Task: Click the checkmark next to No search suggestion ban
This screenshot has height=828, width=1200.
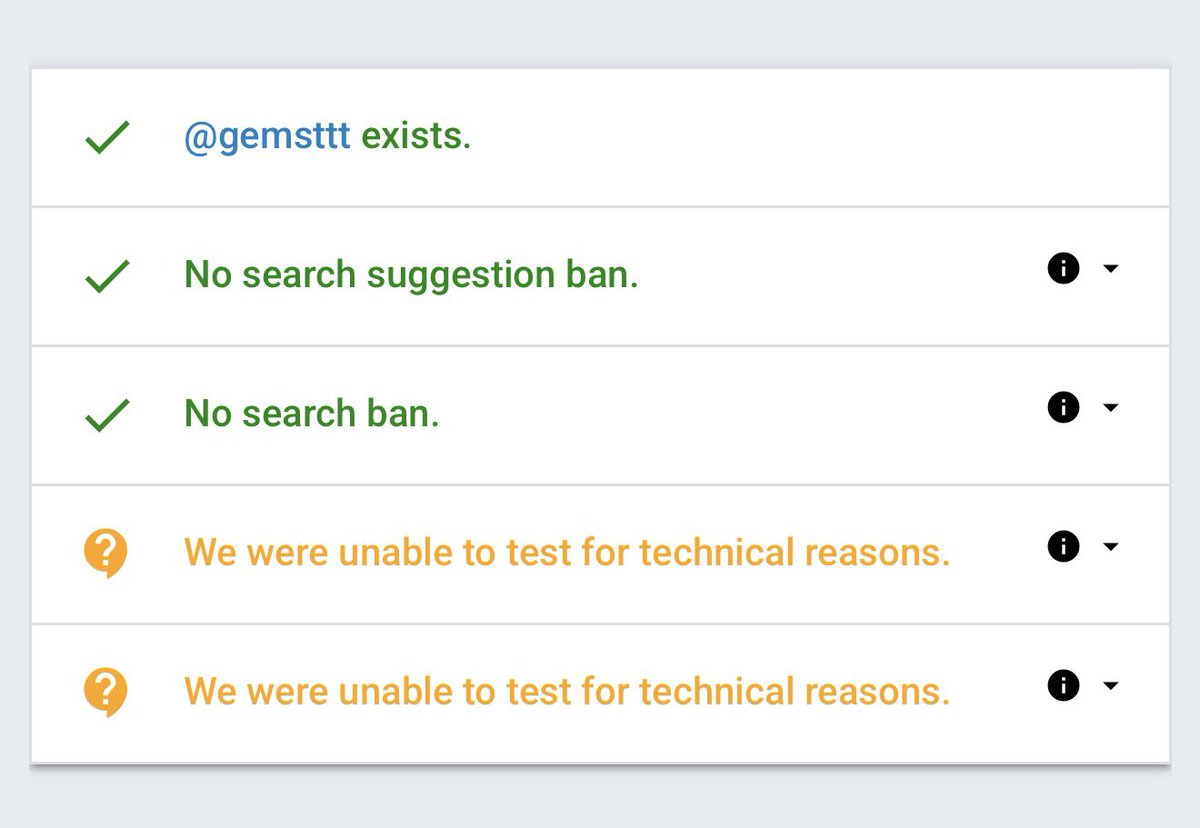Action: click(107, 276)
